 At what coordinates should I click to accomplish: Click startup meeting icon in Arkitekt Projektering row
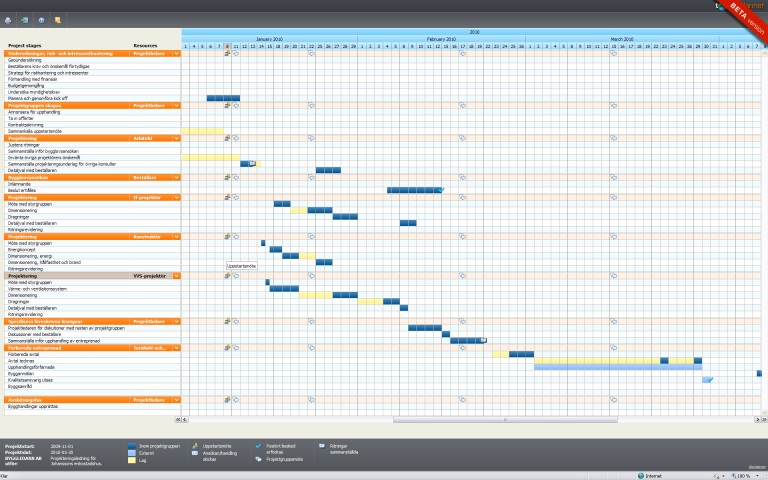pyautogui.click(x=227, y=138)
